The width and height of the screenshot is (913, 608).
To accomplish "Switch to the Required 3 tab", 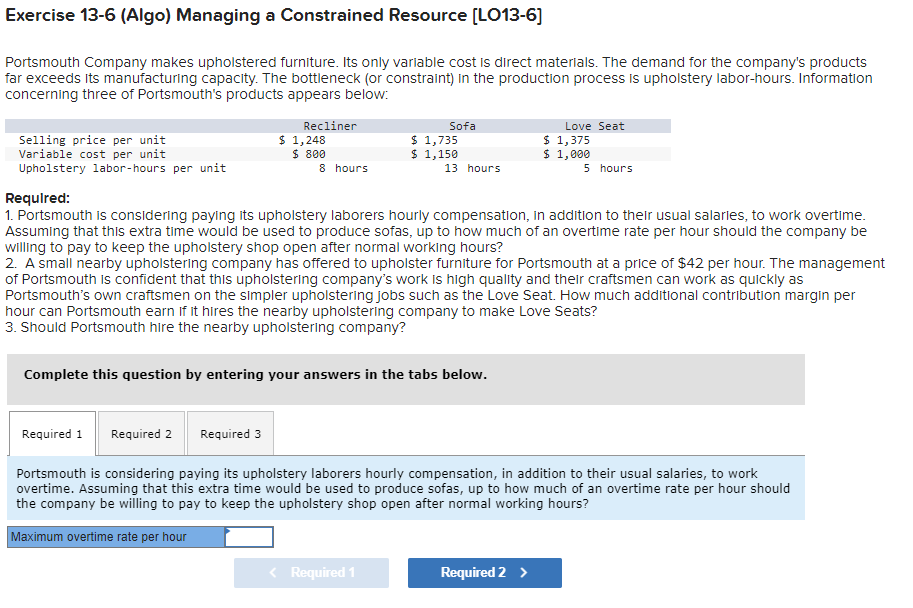I will tap(230, 433).
